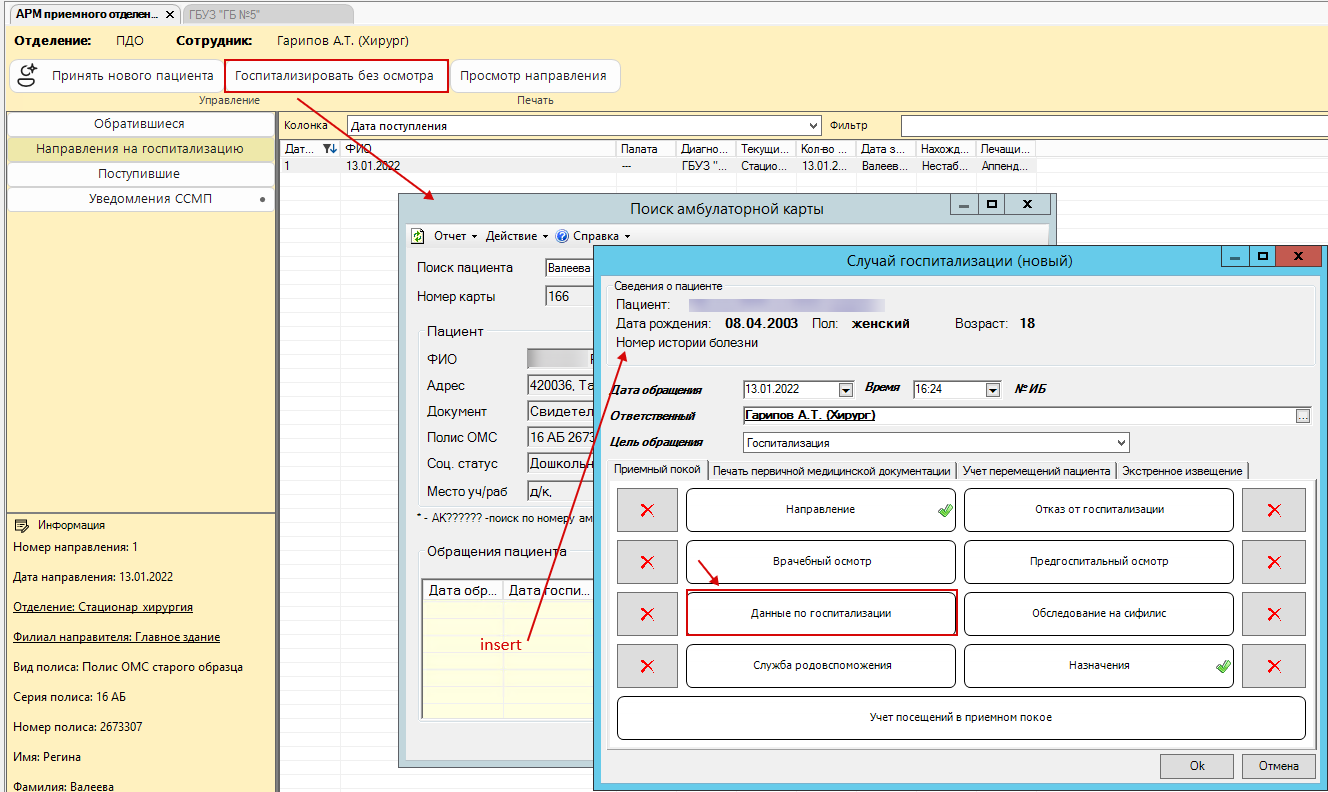Click the red X beside Направление

647,510
